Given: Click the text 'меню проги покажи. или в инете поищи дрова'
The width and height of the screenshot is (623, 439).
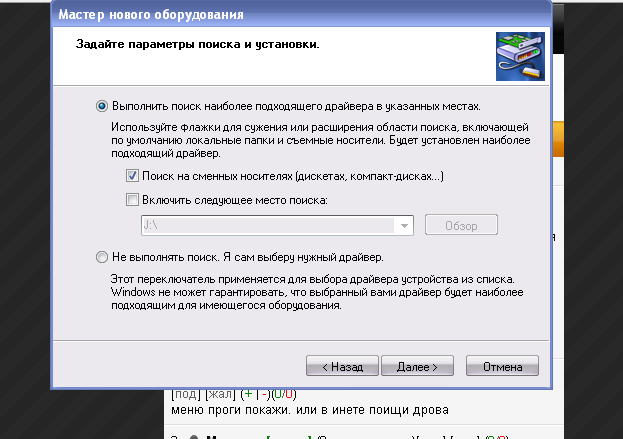Looking at the screenshot, I should click(310, 410).
